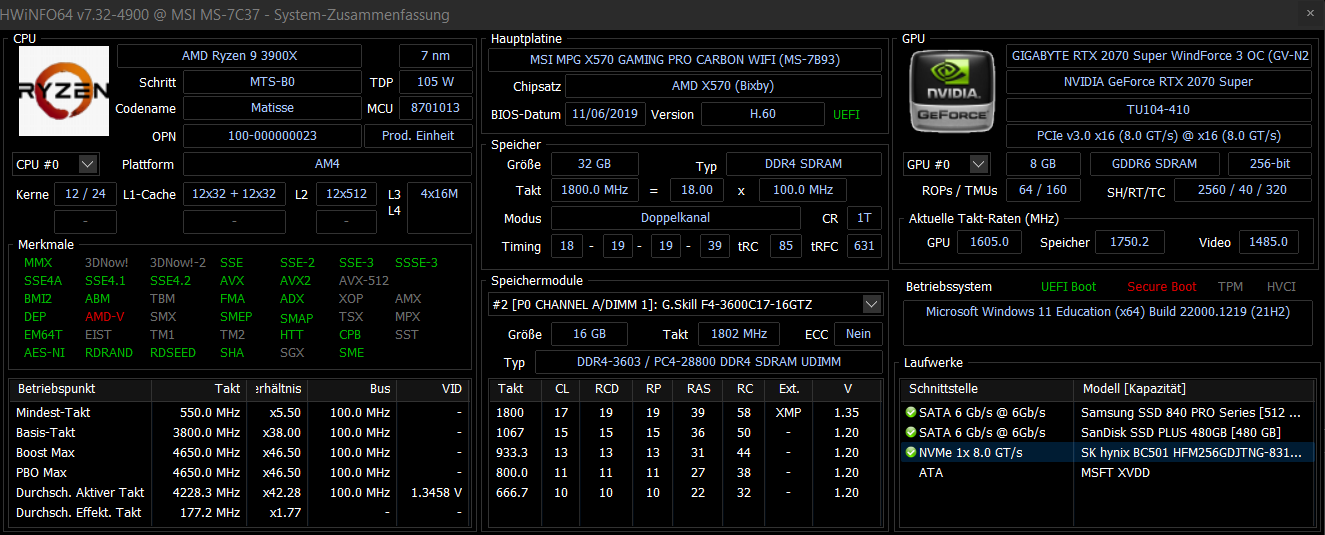This screenshot has height=535, width=1325.
Task: Click the MCU 8701013 field
Action: pos(435,108)
